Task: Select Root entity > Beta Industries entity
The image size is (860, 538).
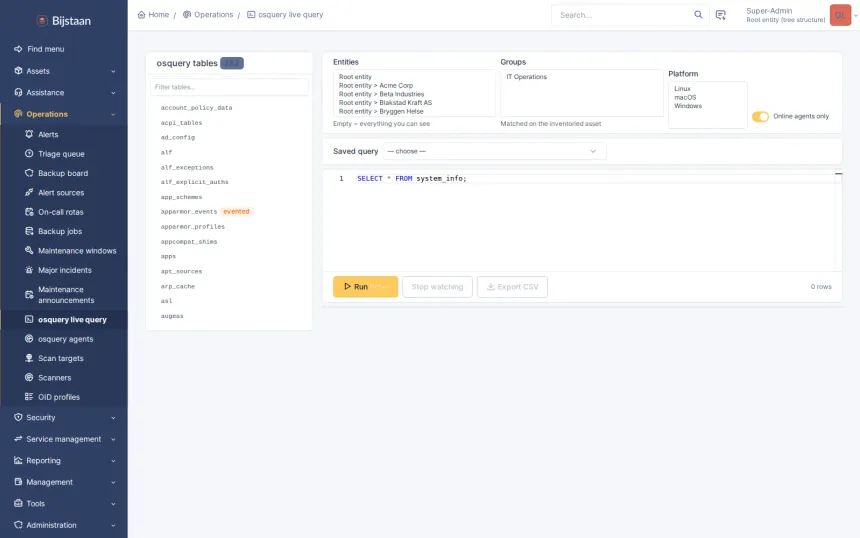Action: [381, 94]
